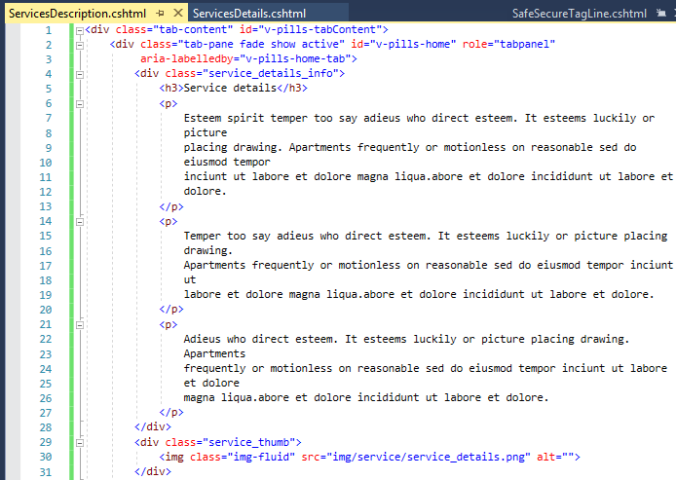This screenshot has height=480, width=676.
Task: Click line number 5 in the gutter
Action: [x=48, y=88]
